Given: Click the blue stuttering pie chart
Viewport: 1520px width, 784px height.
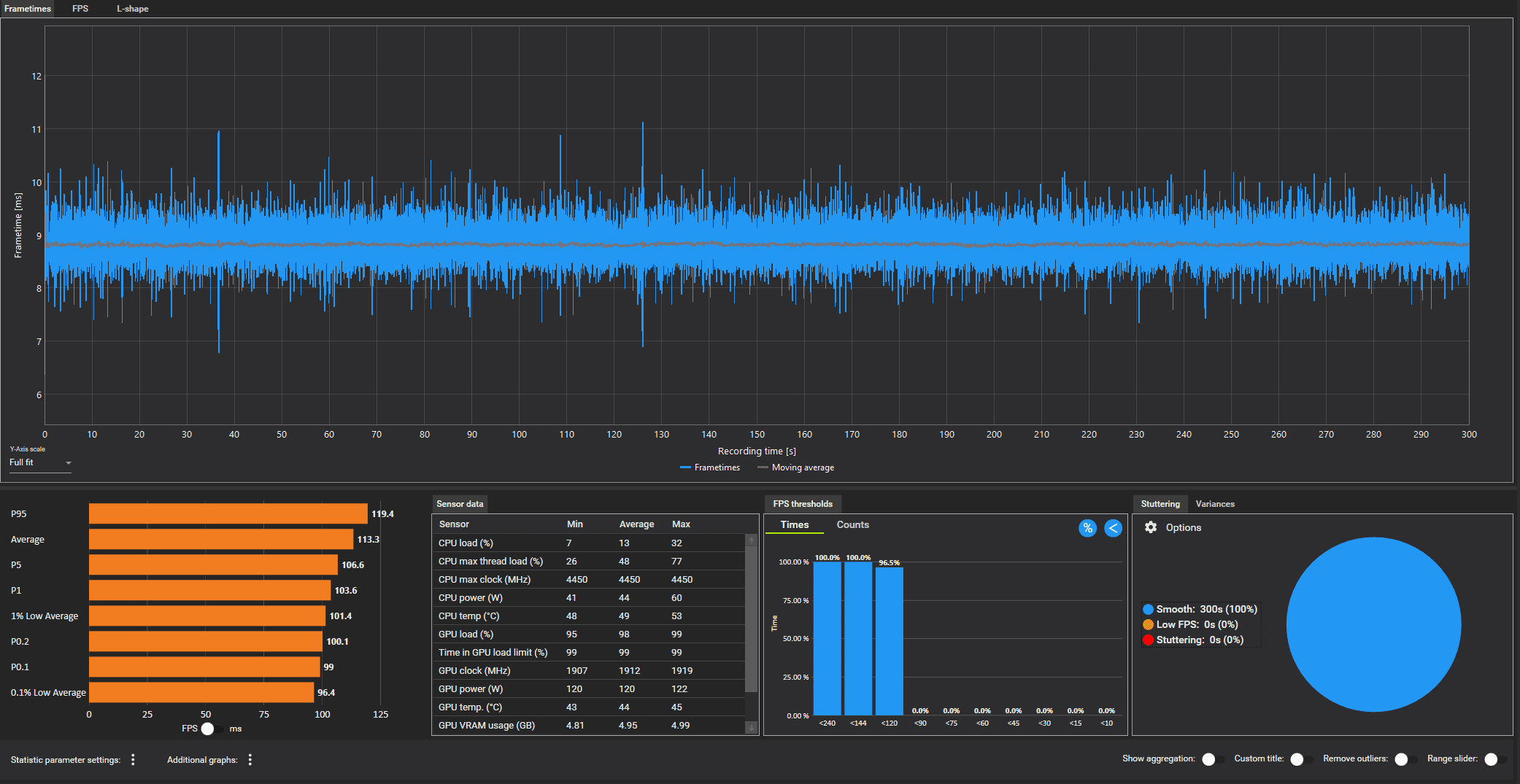Looking at the screenshot, I should [1373, 624].
